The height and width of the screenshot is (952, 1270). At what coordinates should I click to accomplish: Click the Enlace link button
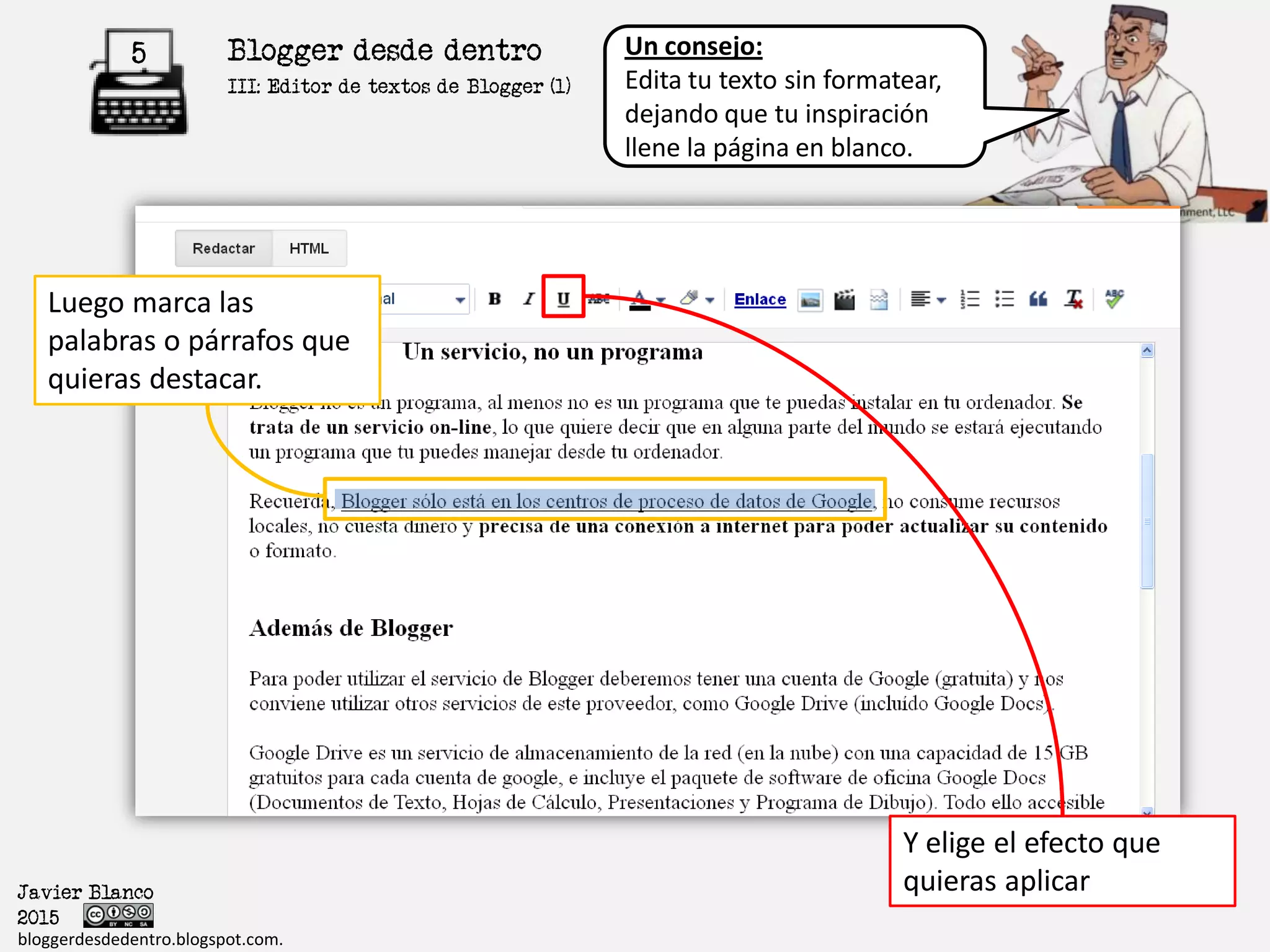tap(760, 299)
